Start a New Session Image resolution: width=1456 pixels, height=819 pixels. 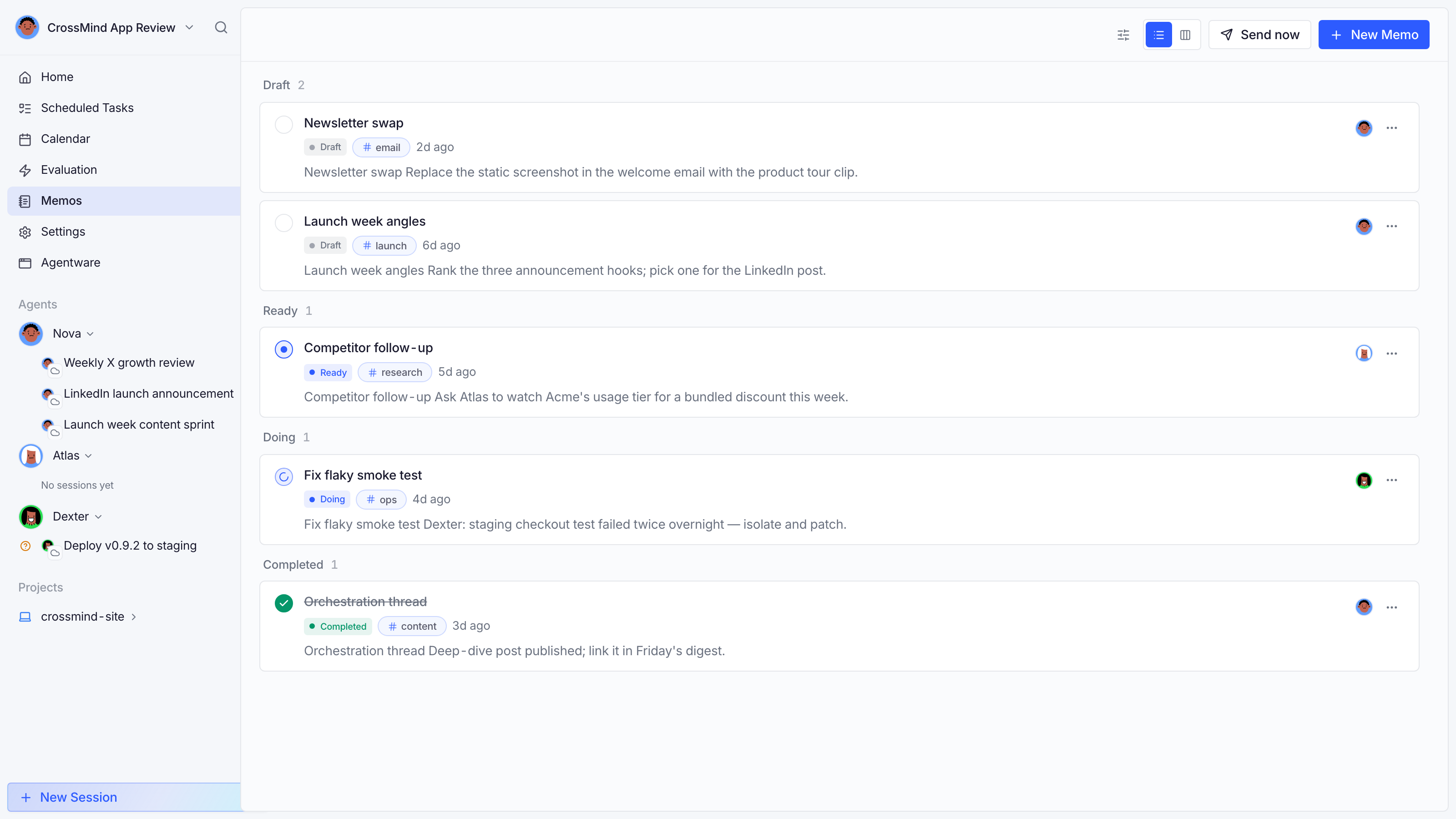click(124, 798)
